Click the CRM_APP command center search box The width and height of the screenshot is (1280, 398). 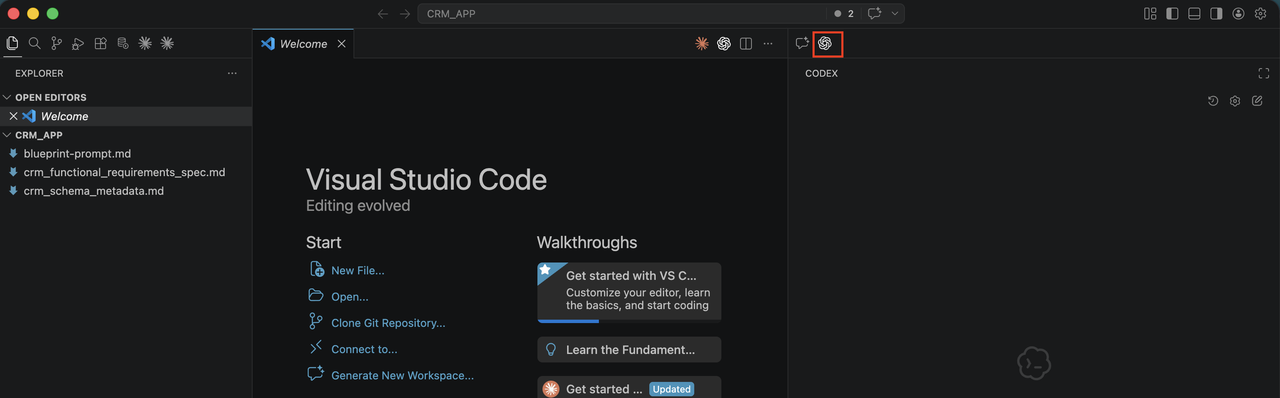(640, 14)
